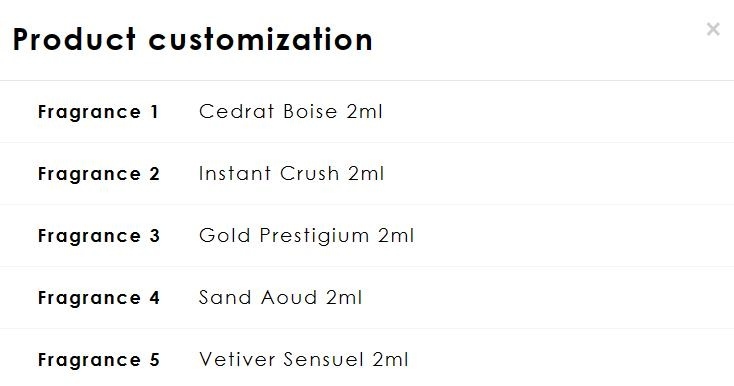The height and width of the screenshot is (386, 734).
Task: Click the Product customization heading
Action: (192, 39)
